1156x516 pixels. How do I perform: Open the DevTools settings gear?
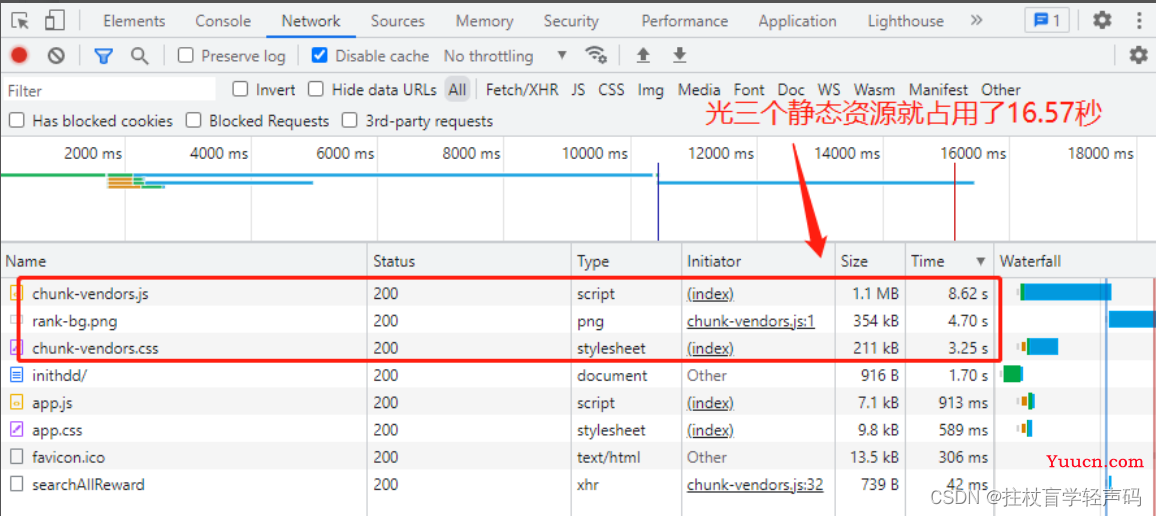[x=1102, y=20]
